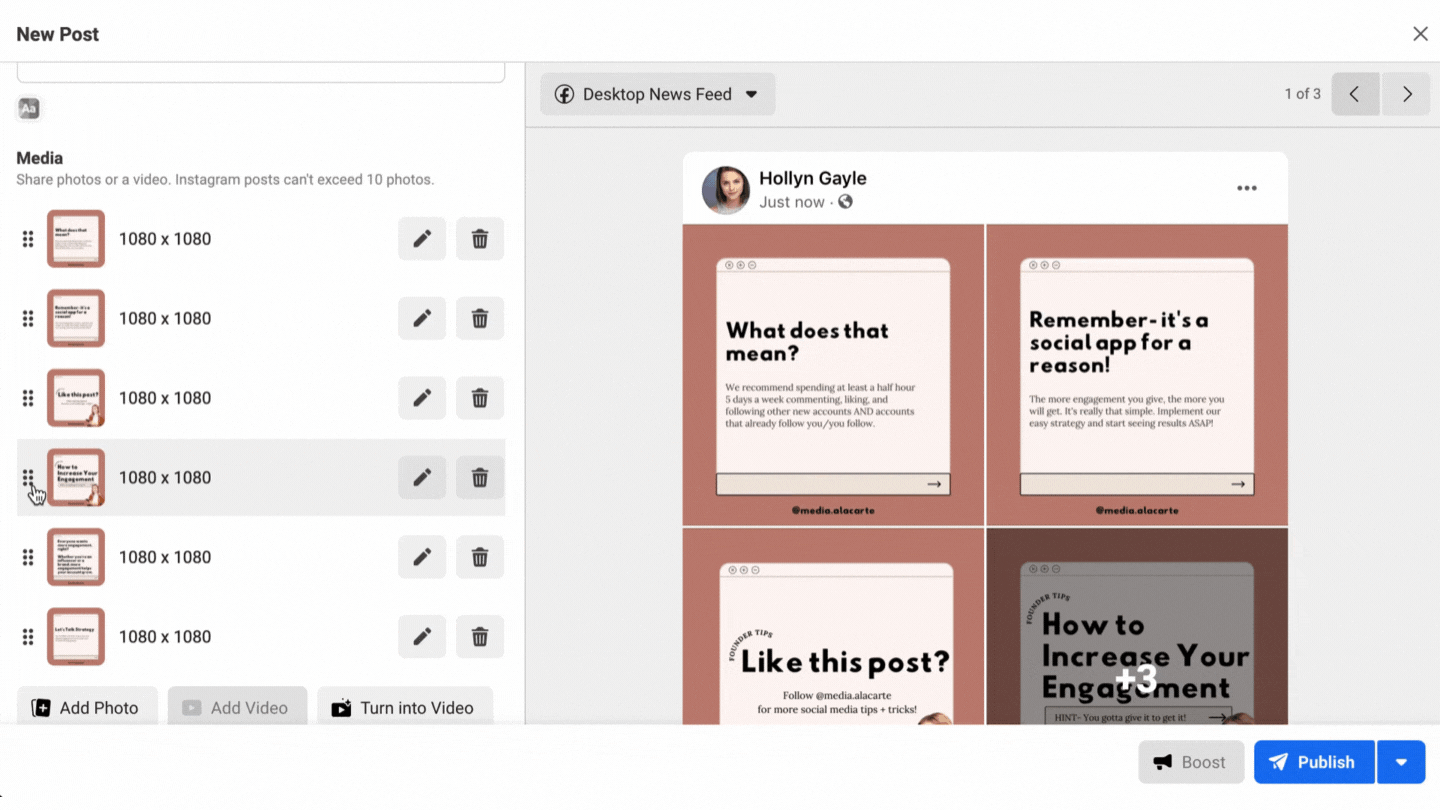Screen dimensions: 1440x810
Task: Click drag handle of 'Remember: it's a social app' row
Action: click(28, 318)
